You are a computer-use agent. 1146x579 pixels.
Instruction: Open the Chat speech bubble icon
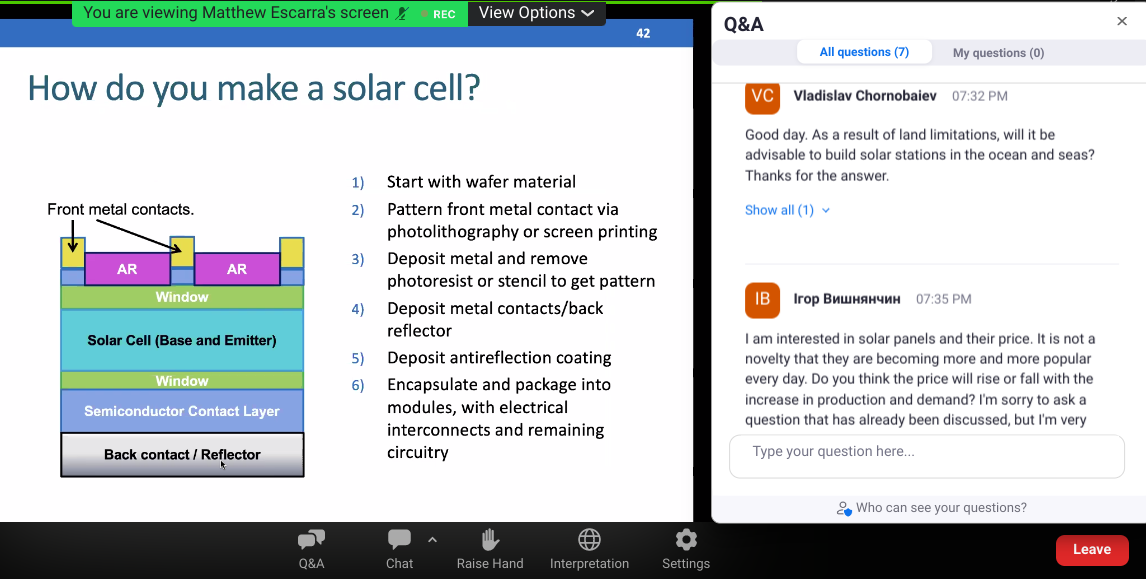click(x=399, y=541)
